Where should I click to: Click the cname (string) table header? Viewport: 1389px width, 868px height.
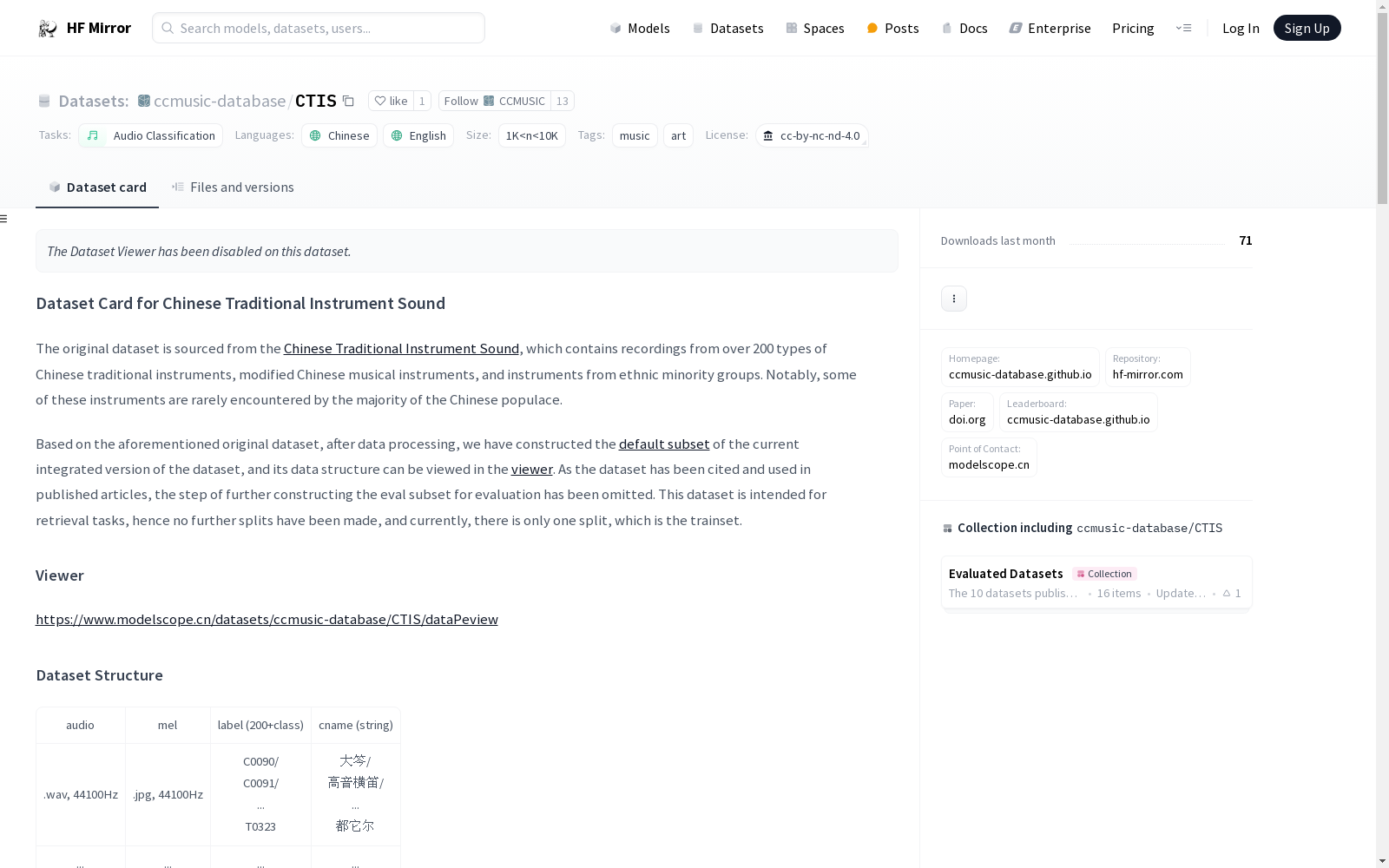click(x=356, y=725)
